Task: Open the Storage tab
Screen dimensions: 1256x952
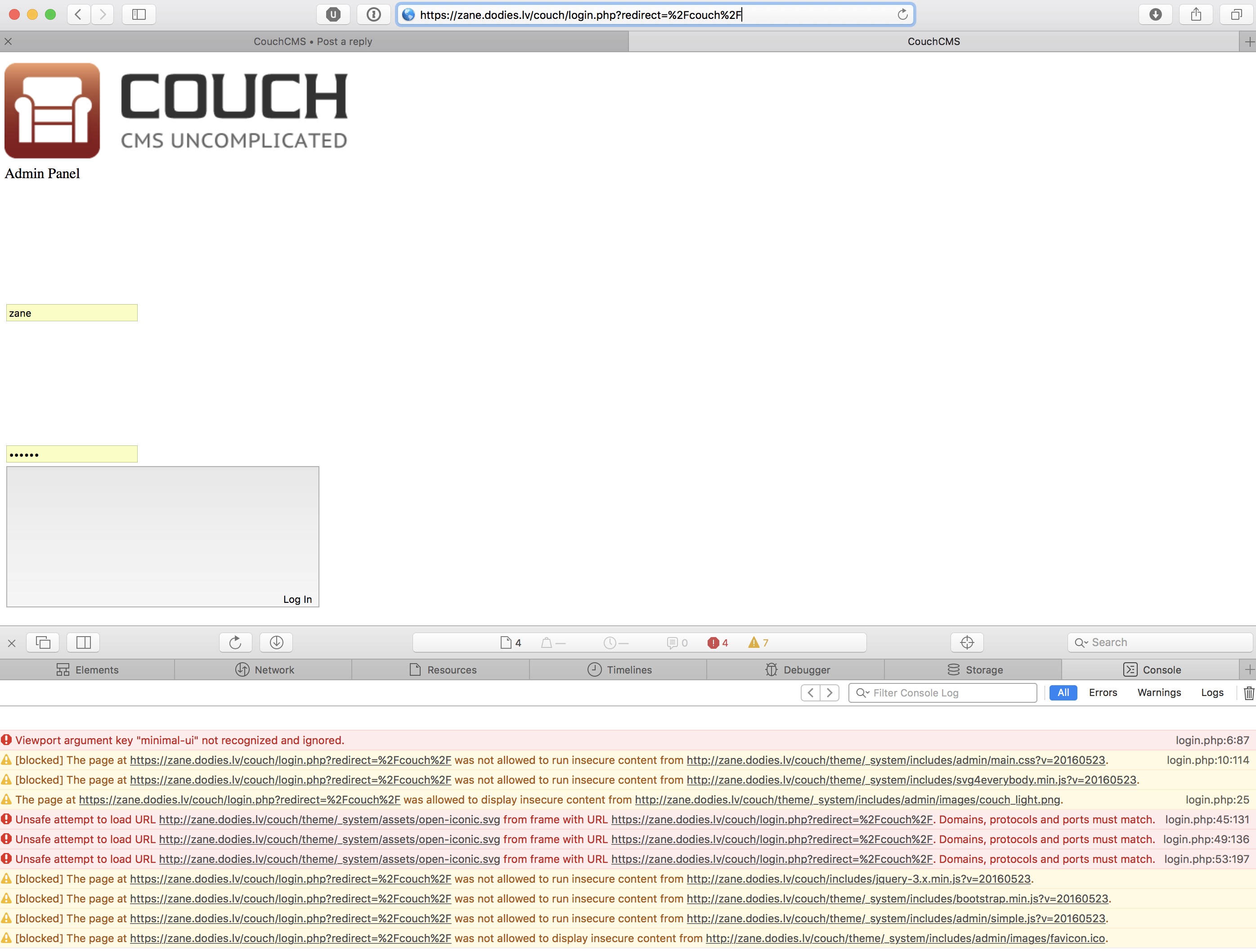Action: tap(974, 670)
